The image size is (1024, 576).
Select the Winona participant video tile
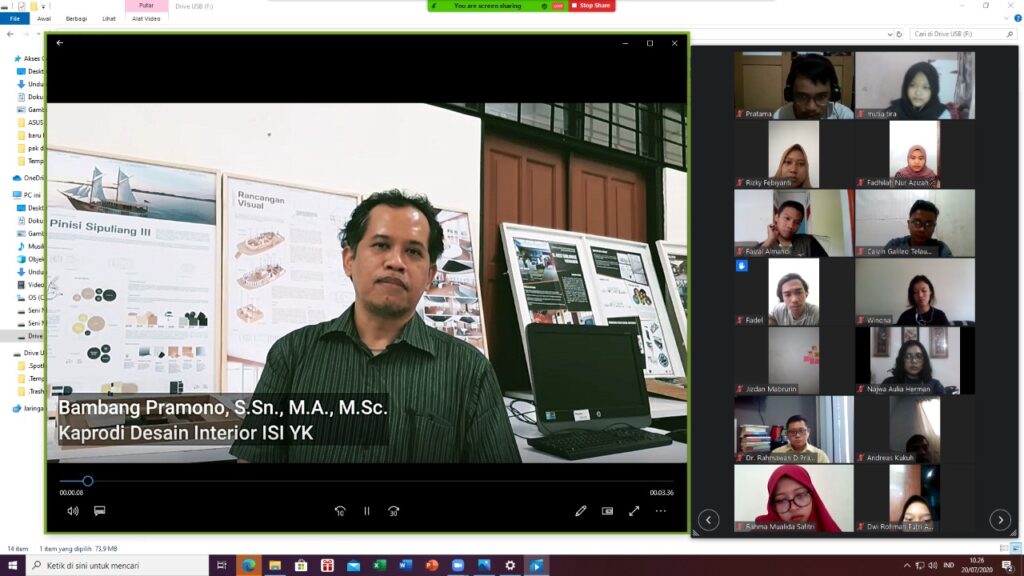915,292
